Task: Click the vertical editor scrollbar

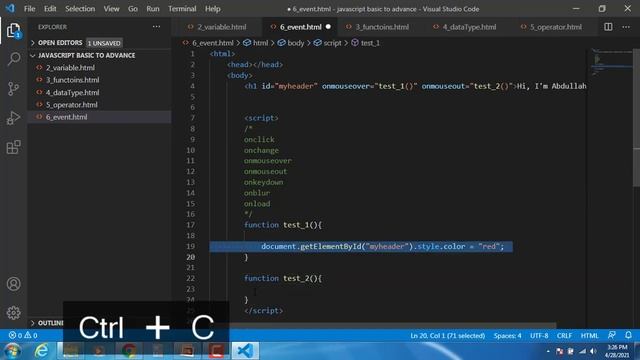Action: tap(636, 118)
